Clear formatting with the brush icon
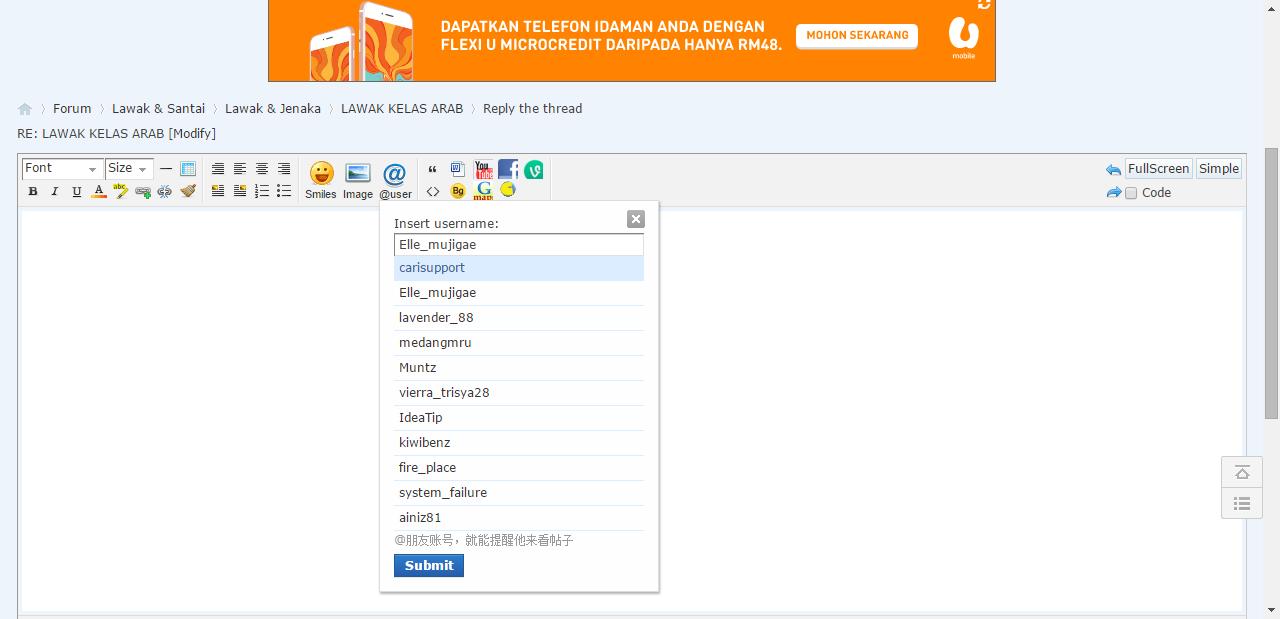The image size is (1280, 619). [x=187, y=191]
